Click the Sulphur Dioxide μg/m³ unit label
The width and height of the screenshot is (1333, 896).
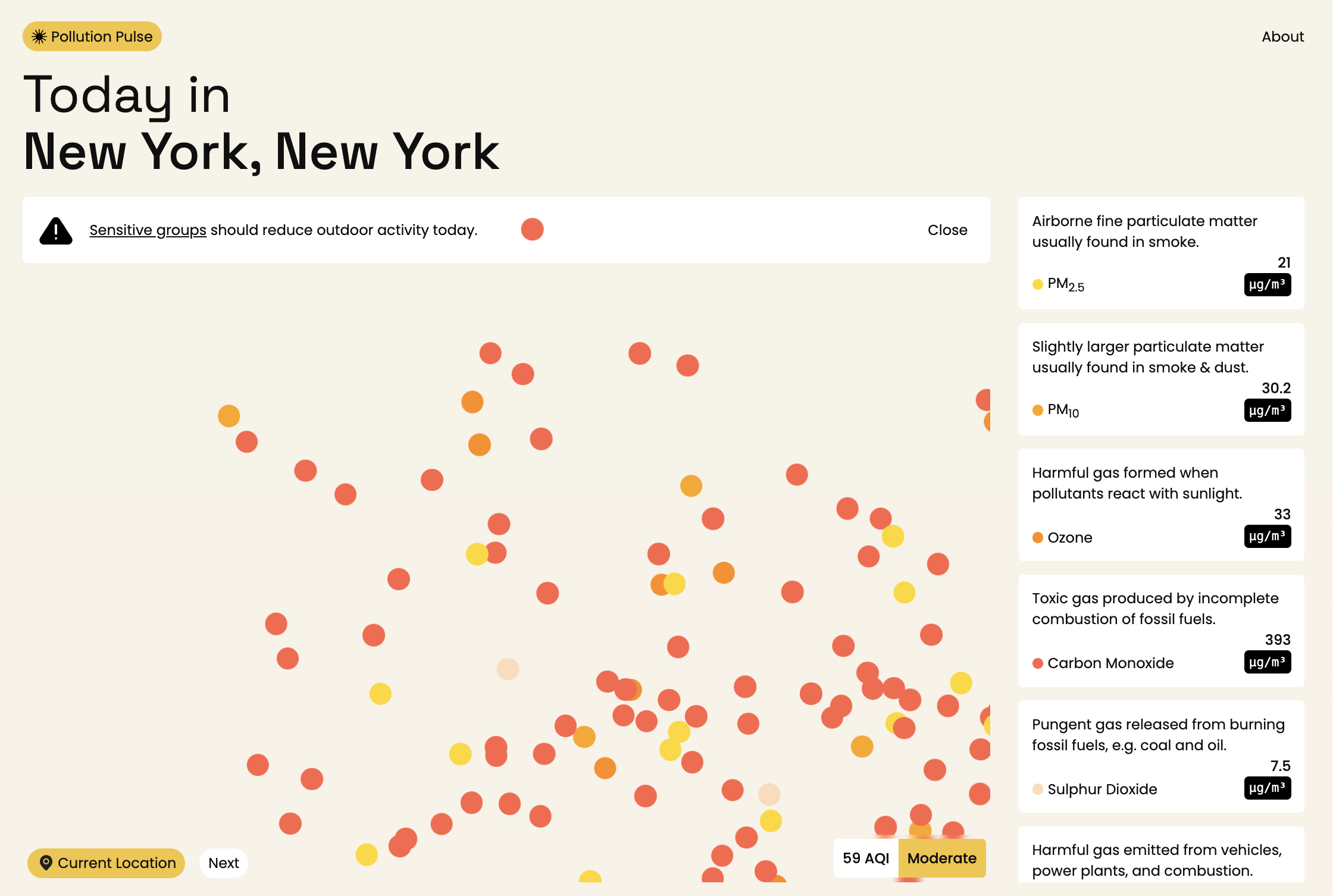pyautogui.click(x=1266, y=788)
